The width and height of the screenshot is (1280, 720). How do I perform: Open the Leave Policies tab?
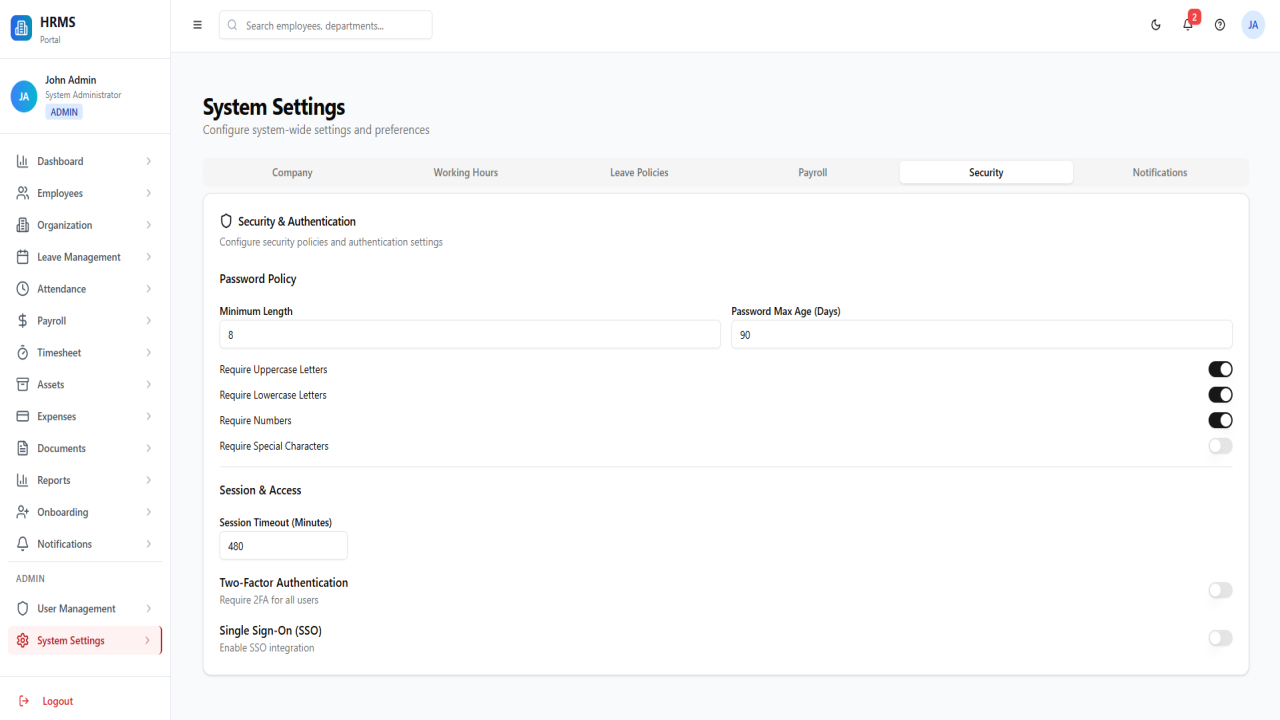tap(639, 172)
